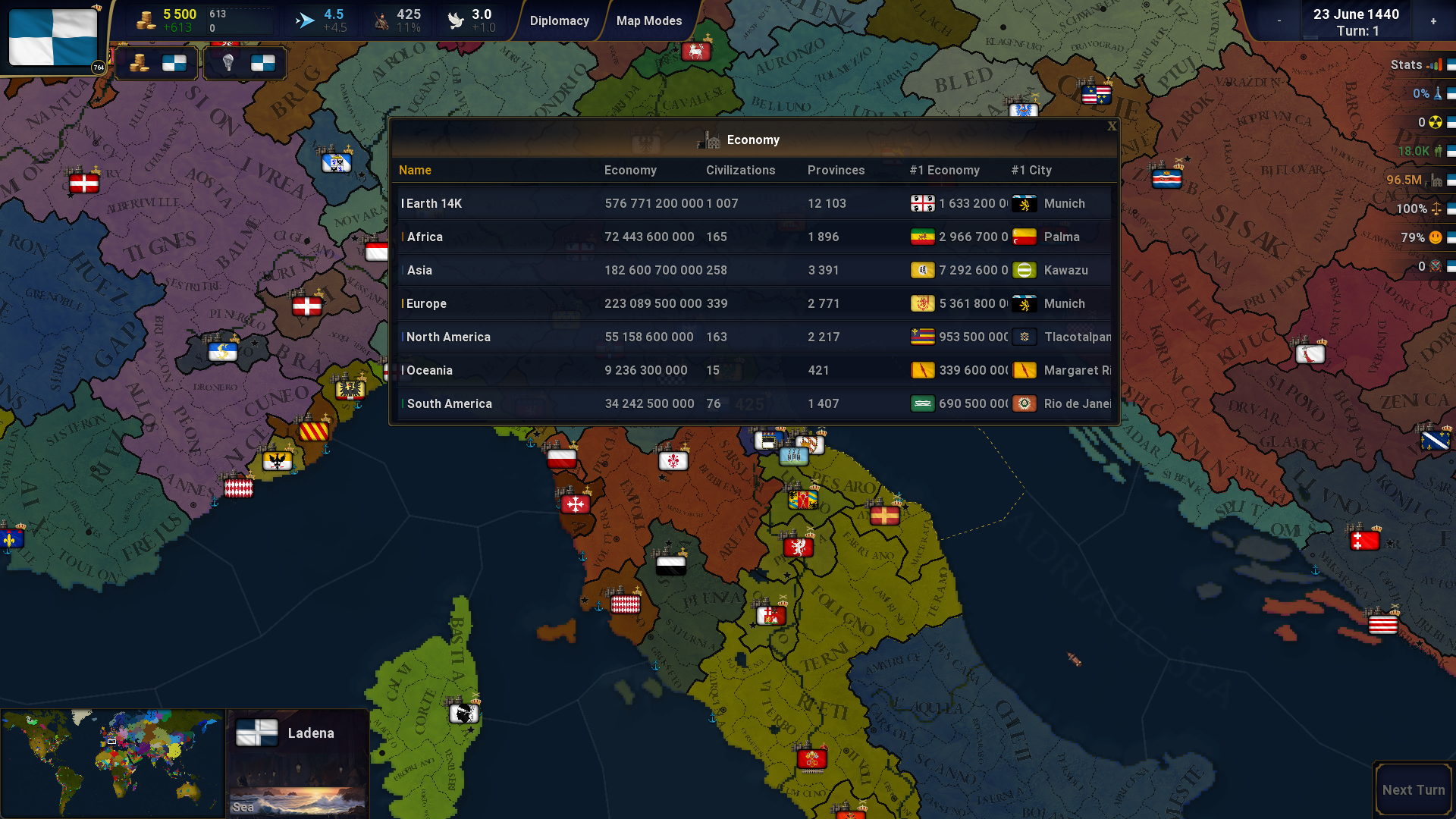Screen dimensions: 1456x819
Task: Click the red flag with cross near Split
Action: pos(1364,541)
